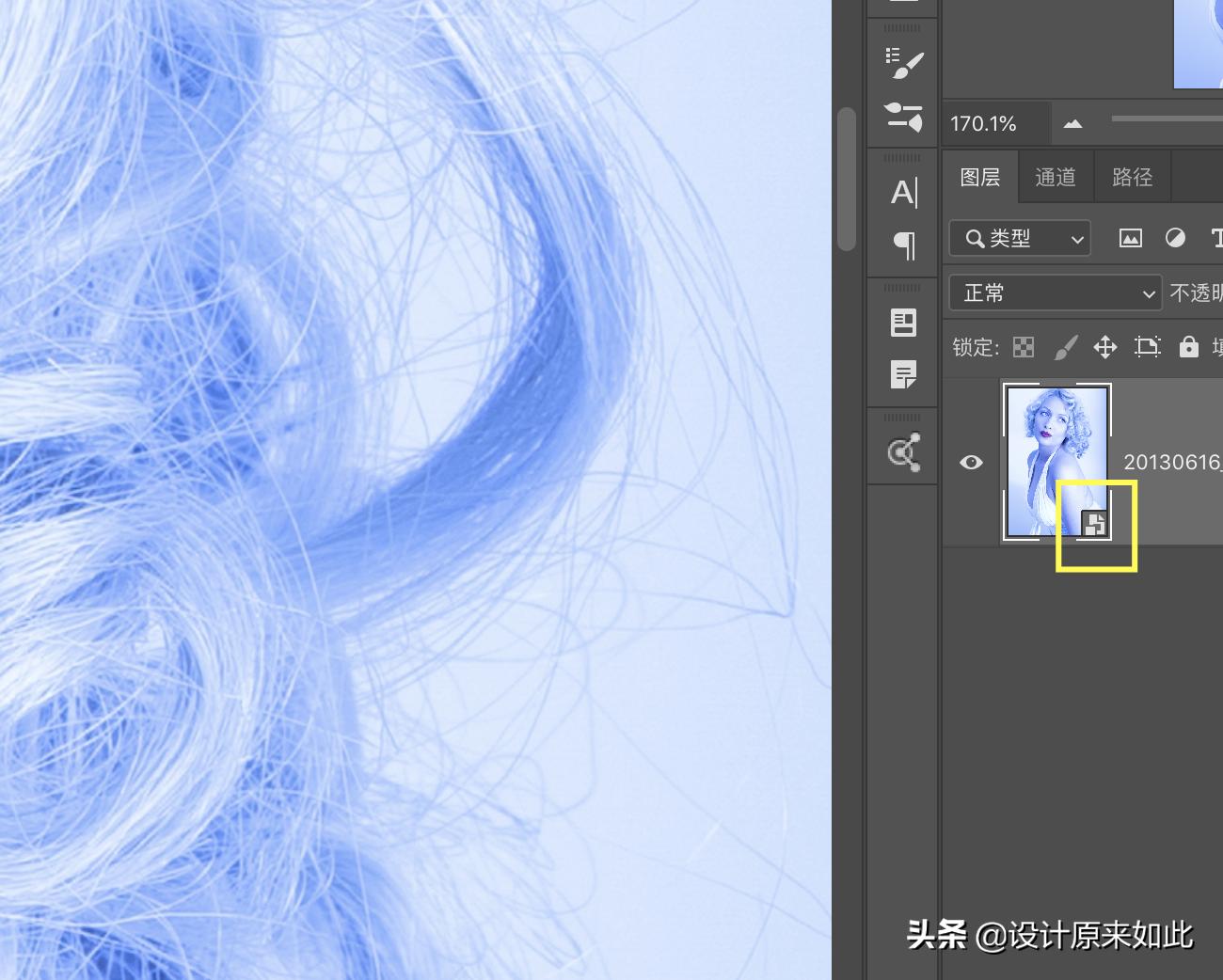Toggle artboard auto-nesting lock
Image resolution: width=1223 pixels, height=980 pixels.
pyautogui.click(x=1148, y=347)
